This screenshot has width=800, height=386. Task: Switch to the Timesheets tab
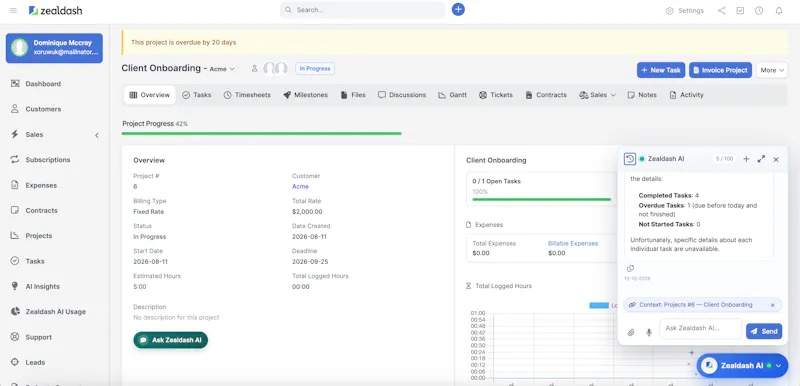[247, 95]
